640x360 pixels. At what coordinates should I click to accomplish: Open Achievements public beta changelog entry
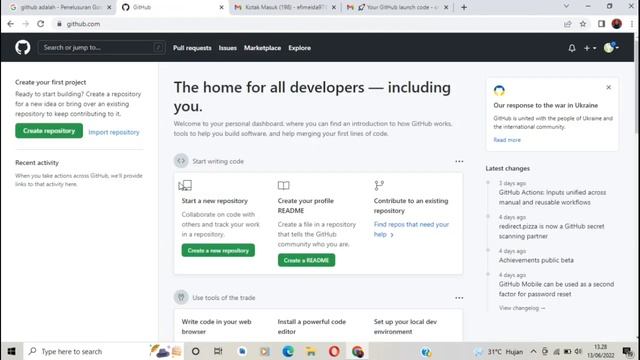click(536, 260)
